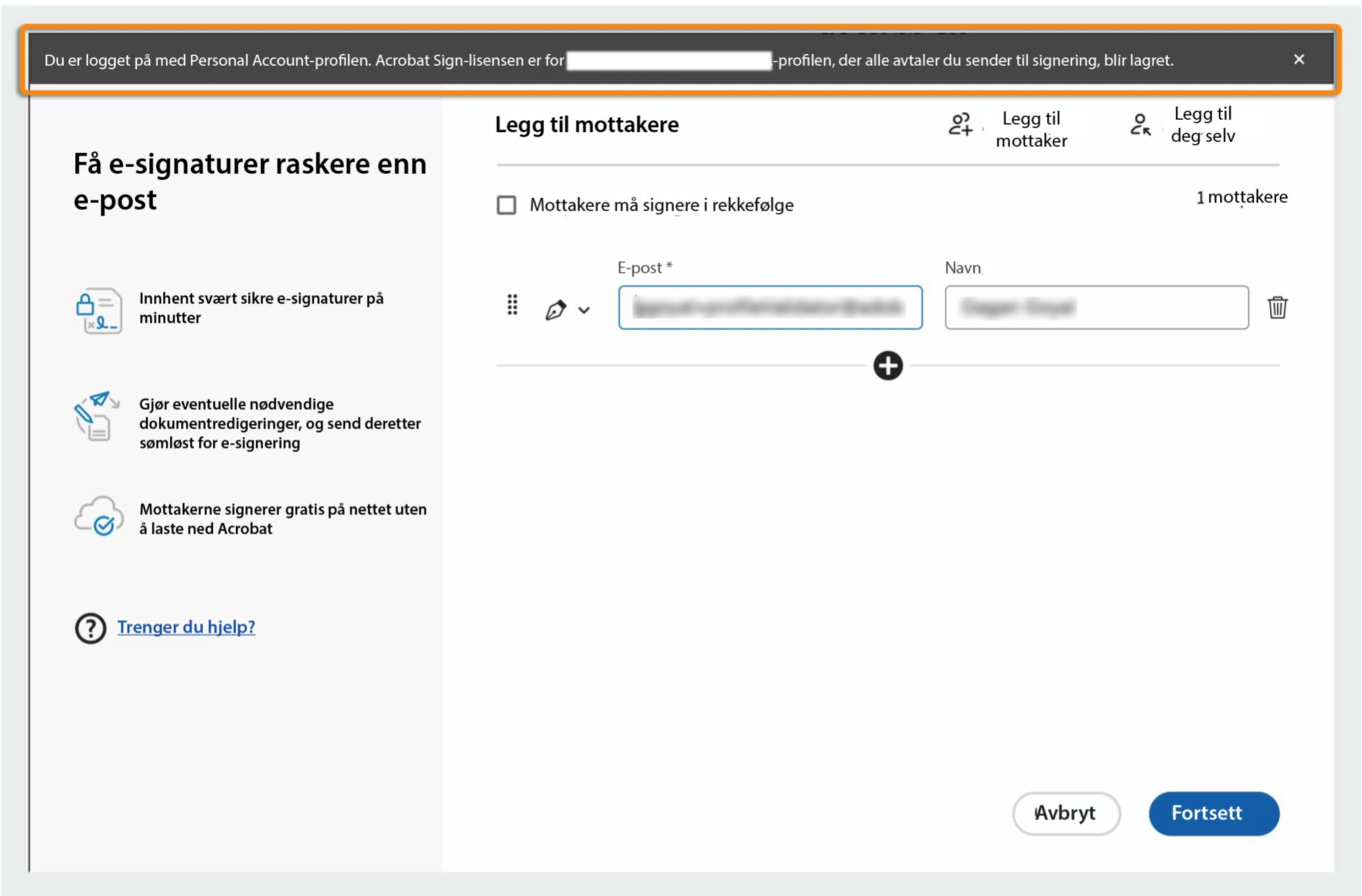1362x896 pixels.
Task: Click the secure e-signatures lock icon
Action: pos(98,309)
